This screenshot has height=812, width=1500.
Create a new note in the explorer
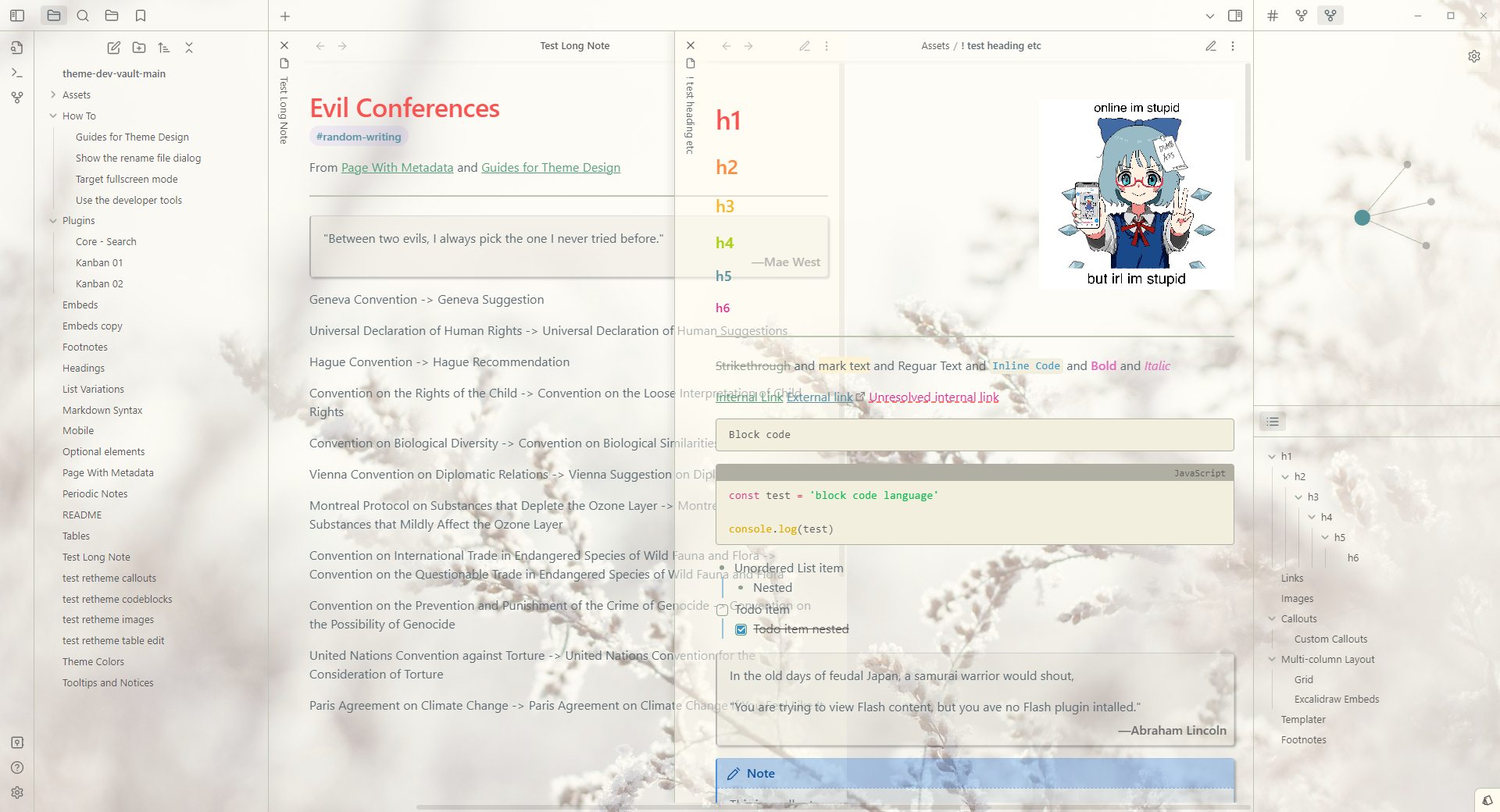tap(114, 48)
